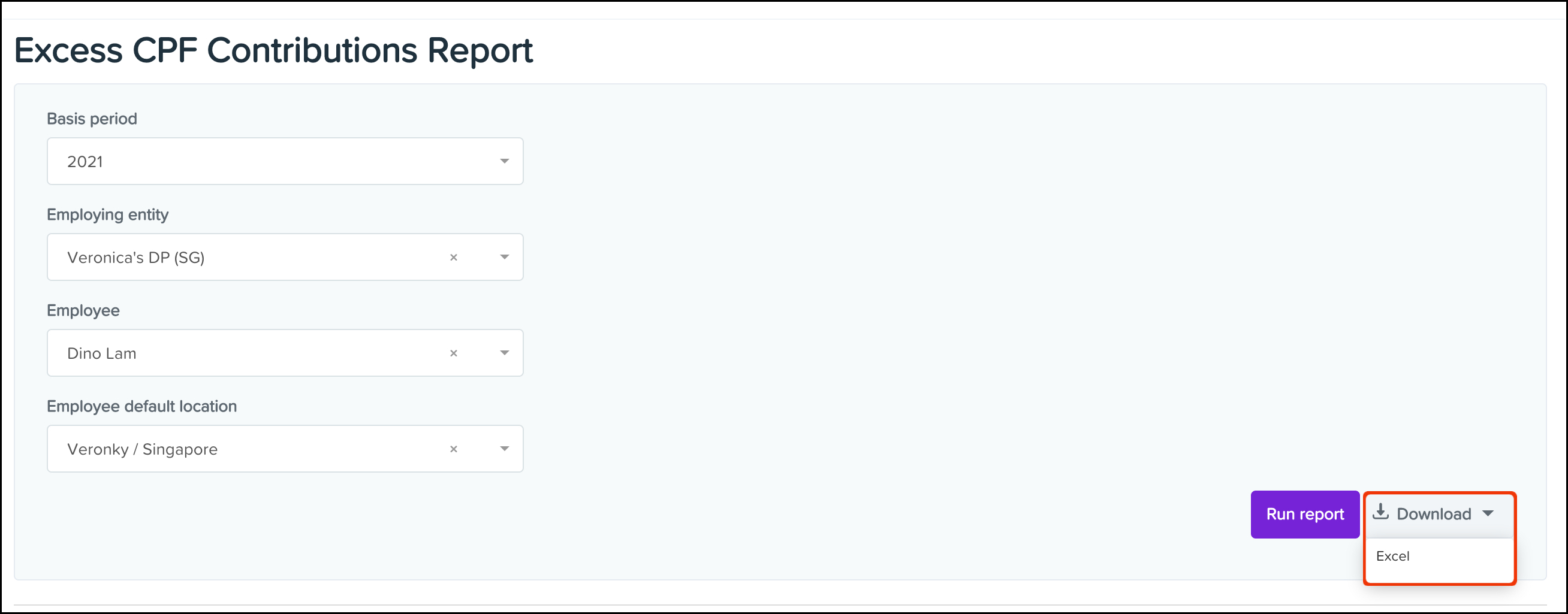
Task: Open the Employee dropdown arrow
Action: [505, 353]
